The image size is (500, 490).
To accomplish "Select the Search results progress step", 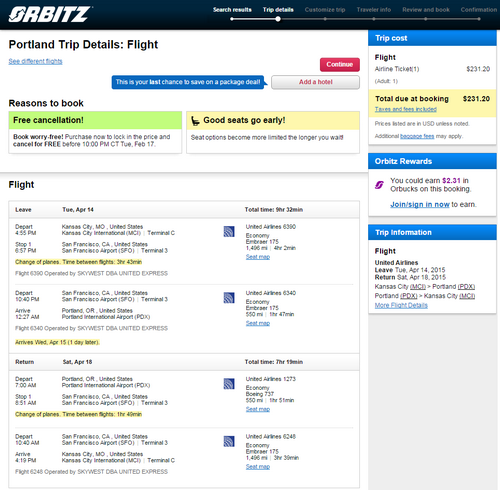I will coord(232,10).
